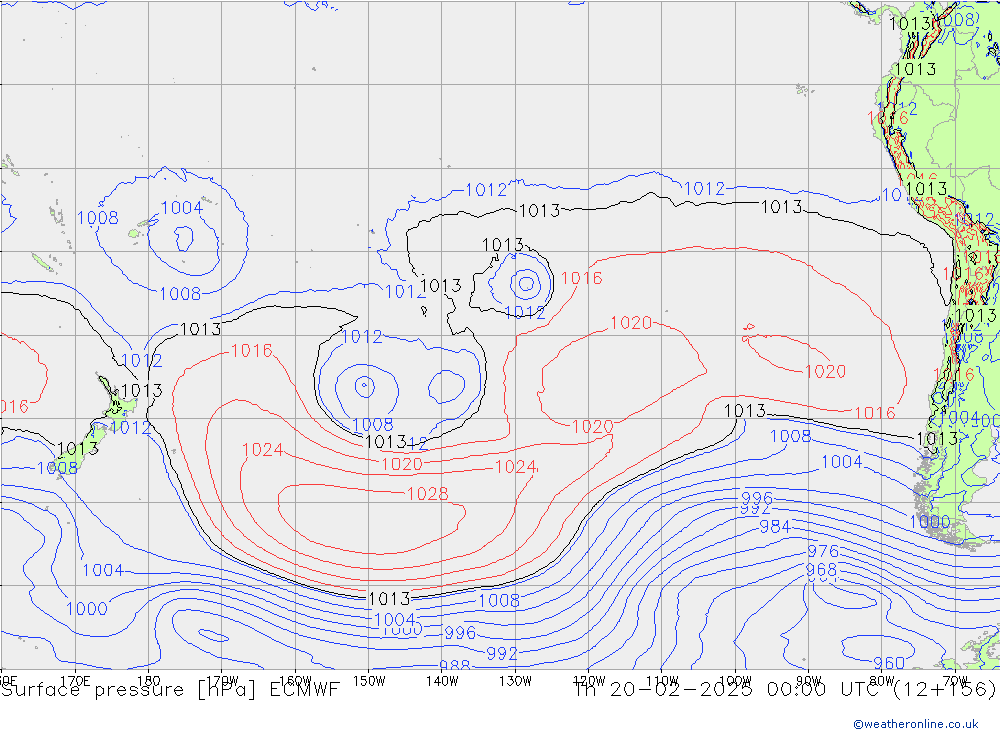This screenshot has height=733, width=1000.
Task: Pick the 160W longitude axis label
Action: 295,681
